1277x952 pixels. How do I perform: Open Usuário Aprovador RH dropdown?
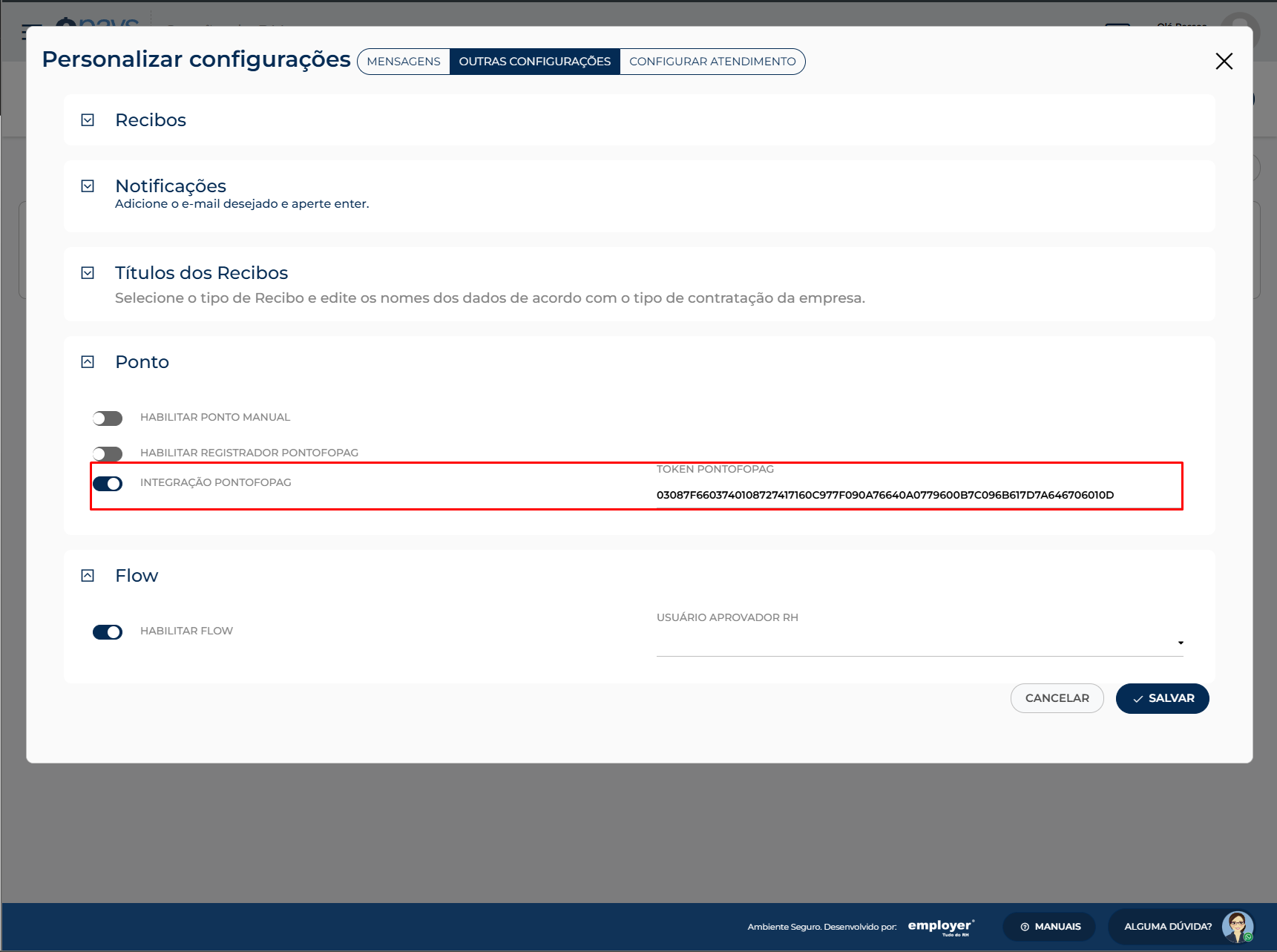click(919, 643)
